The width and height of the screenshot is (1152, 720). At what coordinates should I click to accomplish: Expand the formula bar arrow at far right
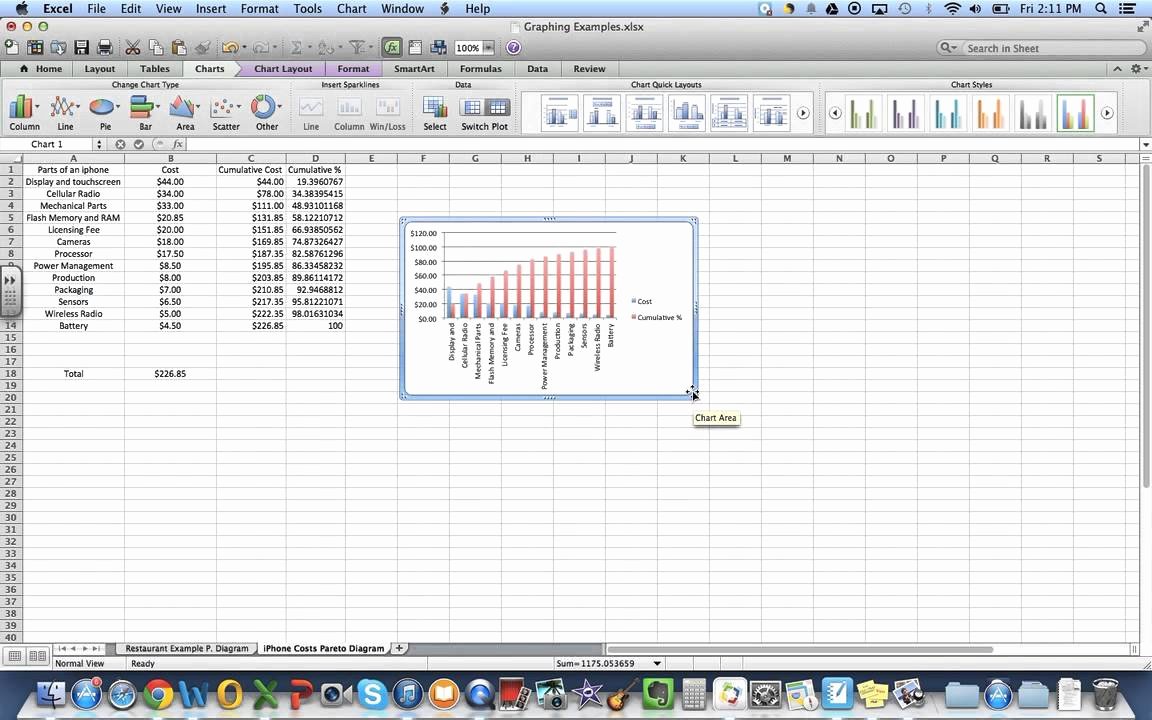click(1145, 145)
